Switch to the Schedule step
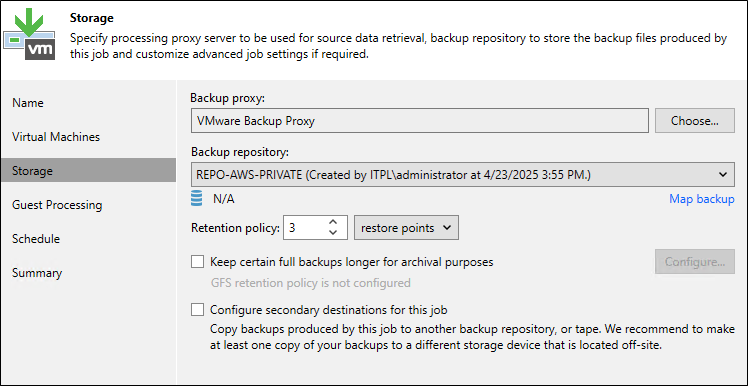The height and width of the screenshot is (386, 748). coord(36,239)
